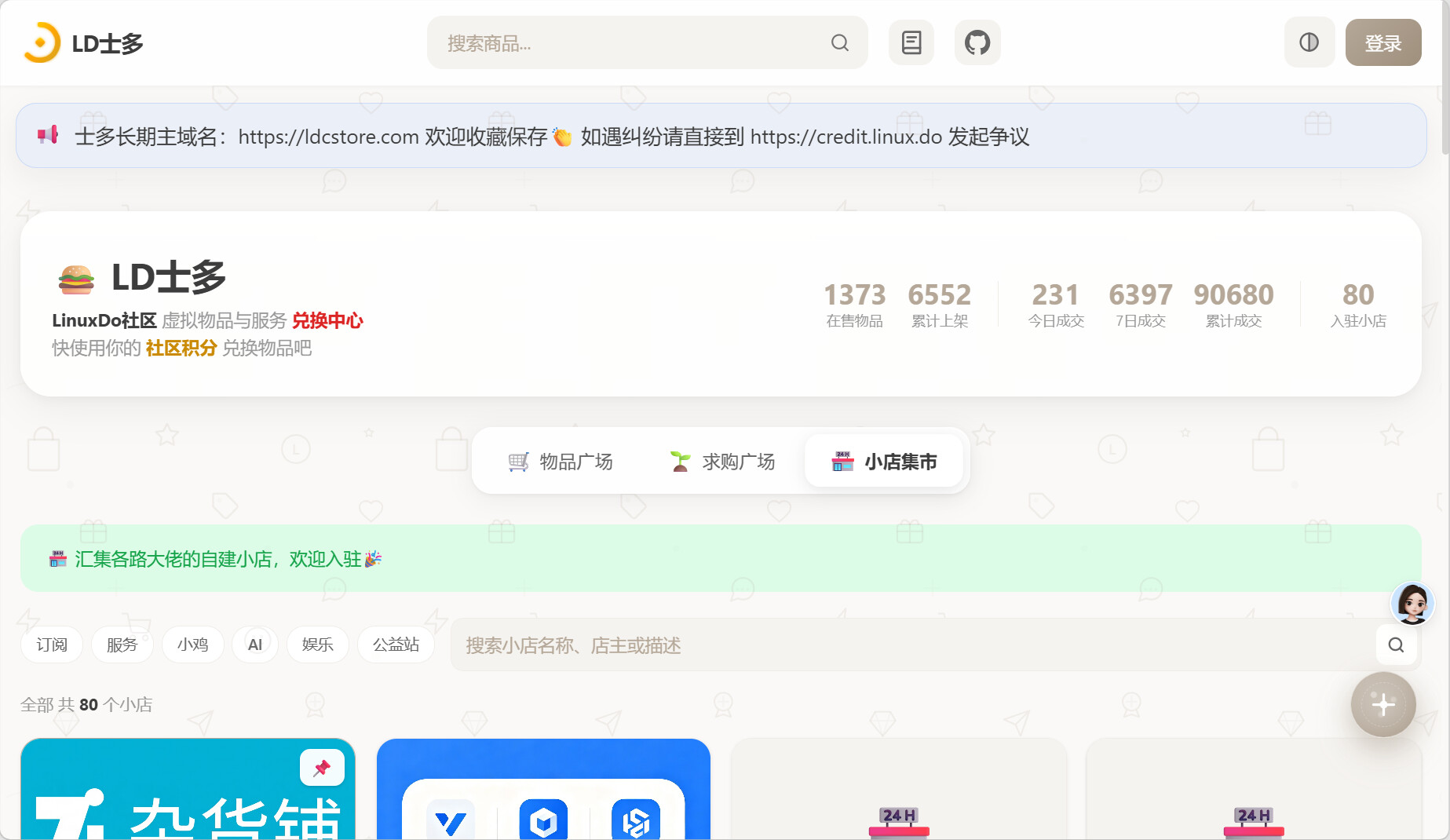
Task: Filter shops by 小鸡 category
Action: [x=192, y=645]
